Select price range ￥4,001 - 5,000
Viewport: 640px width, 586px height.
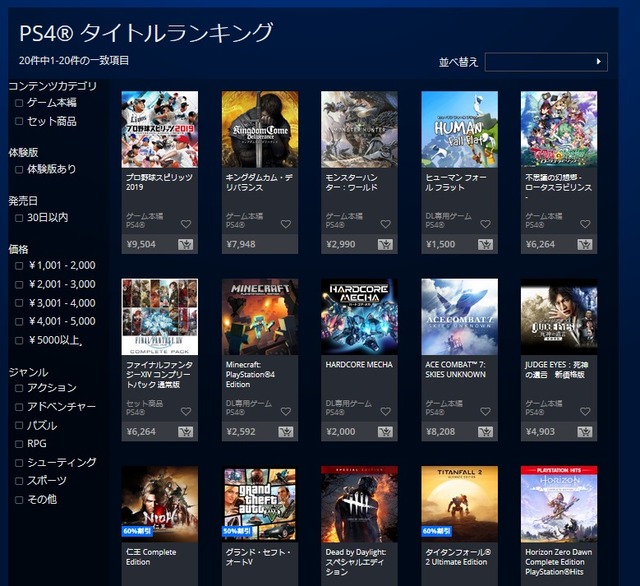tap(19, 322)
